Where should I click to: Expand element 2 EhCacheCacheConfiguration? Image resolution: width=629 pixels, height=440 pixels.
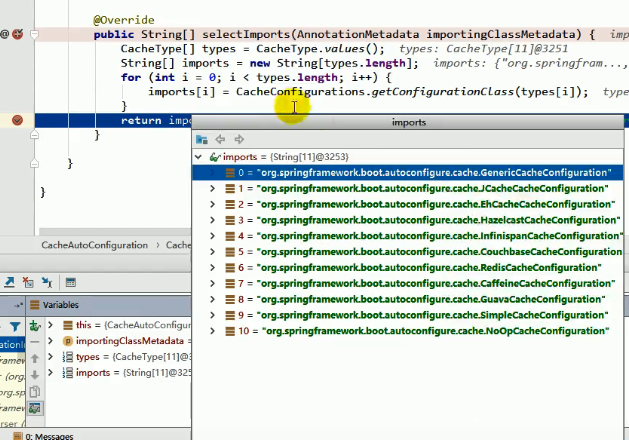[x=213, y=204]
